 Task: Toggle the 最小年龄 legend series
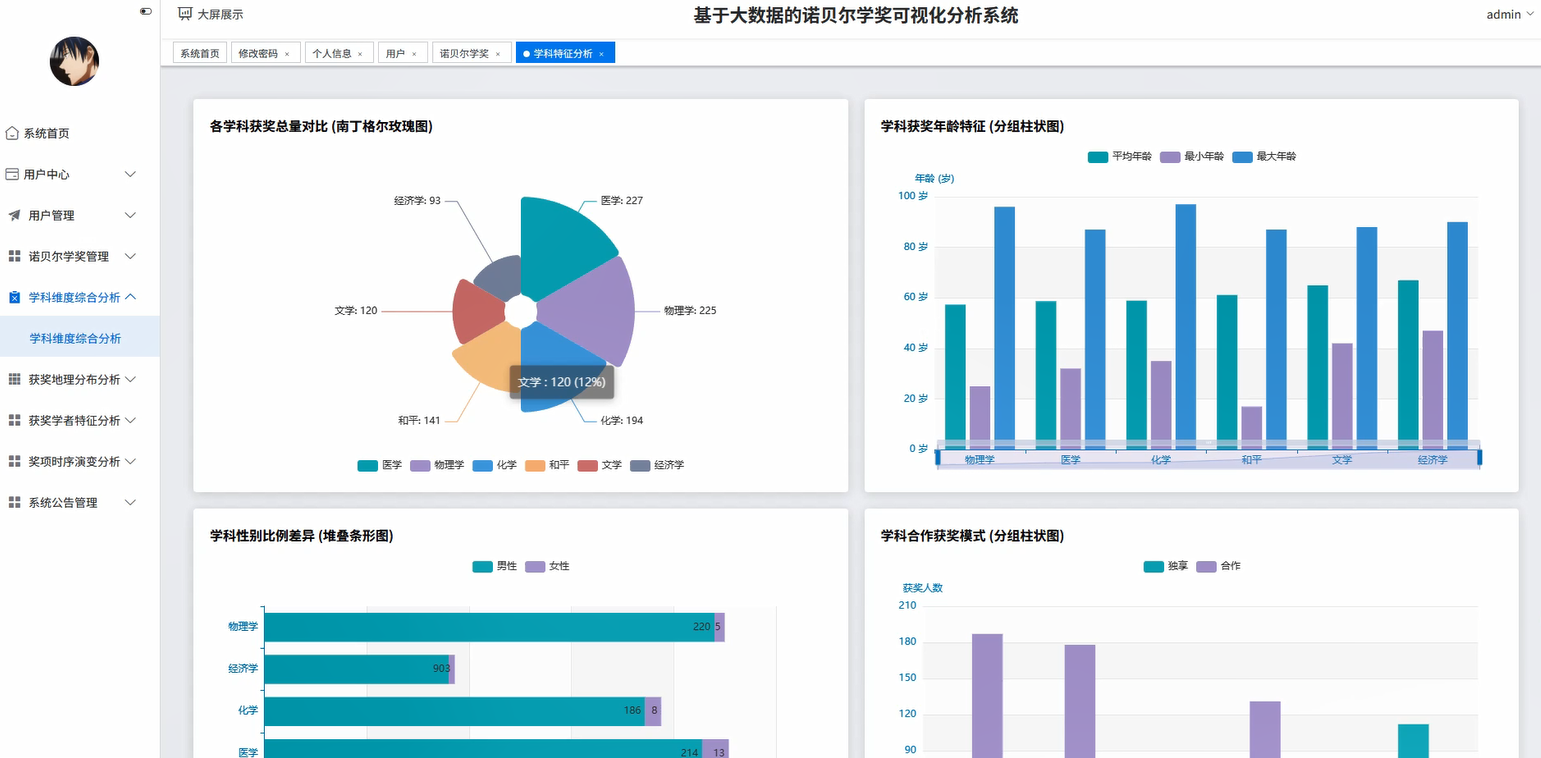tap(1192, 156)
